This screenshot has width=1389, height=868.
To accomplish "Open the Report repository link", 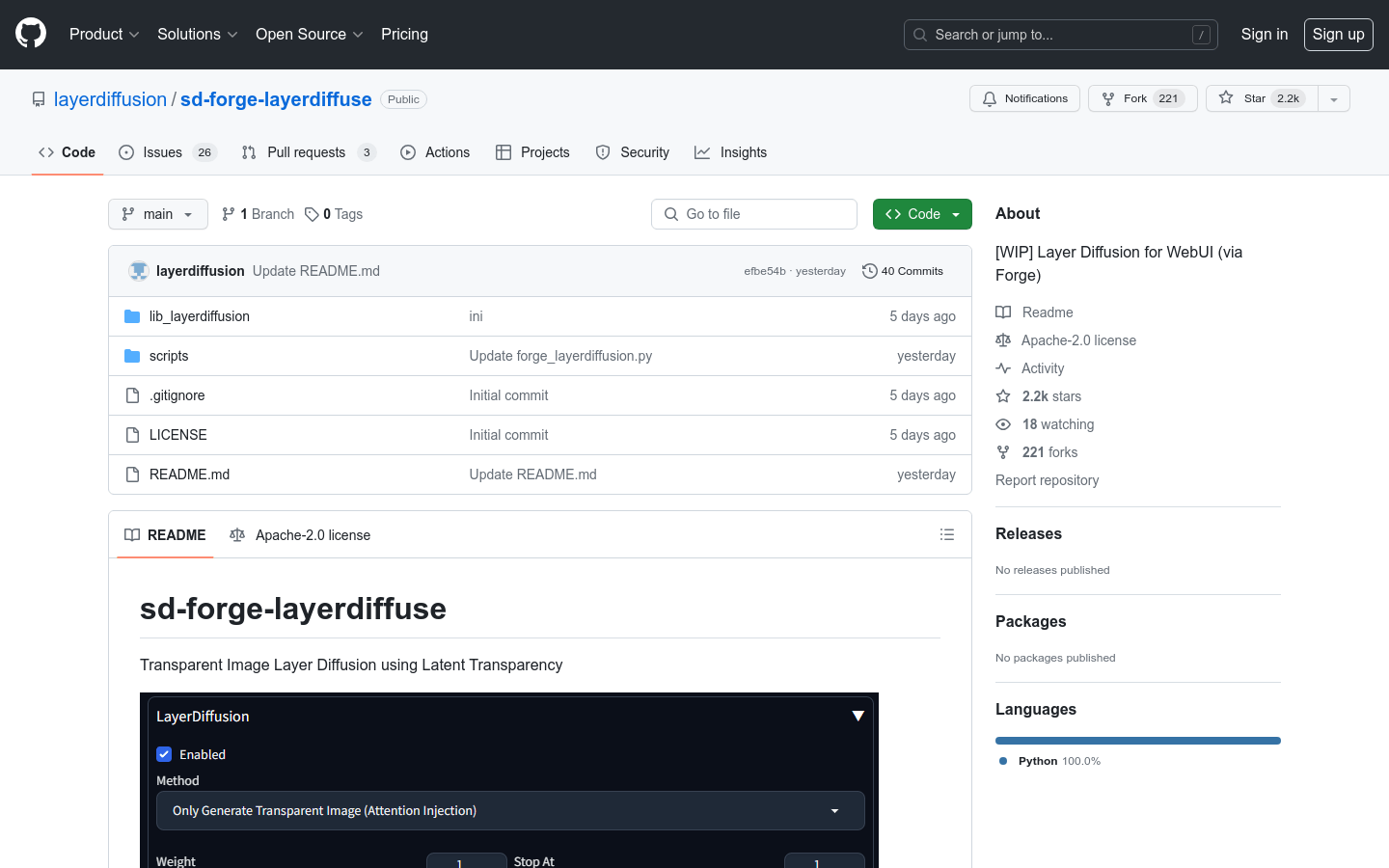I will click(1047, 480).
